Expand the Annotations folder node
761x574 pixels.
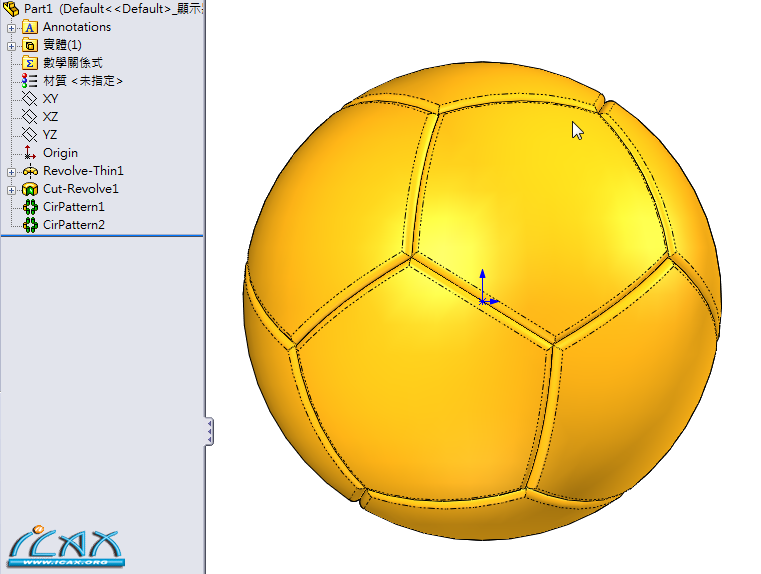[x=11, y=28]
